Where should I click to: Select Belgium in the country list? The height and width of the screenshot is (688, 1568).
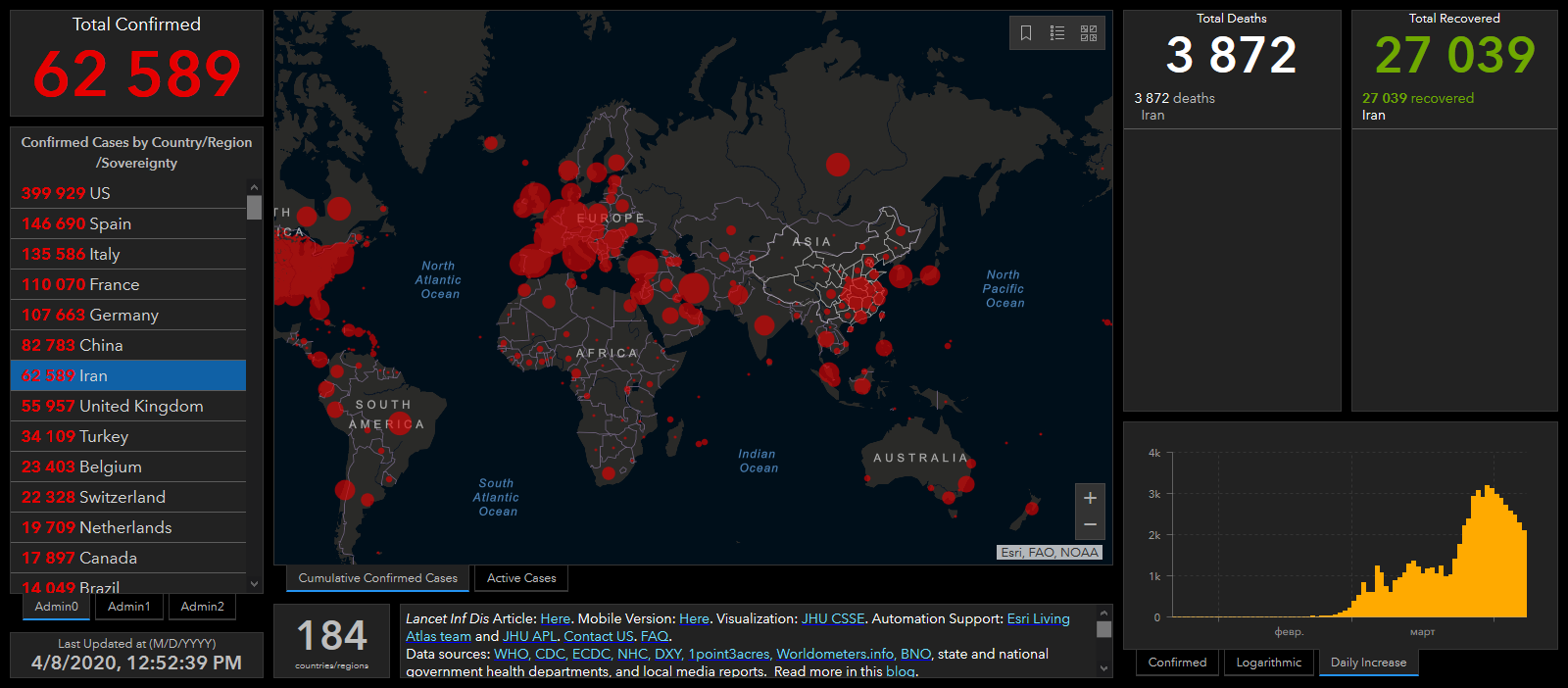coord(128,467)
